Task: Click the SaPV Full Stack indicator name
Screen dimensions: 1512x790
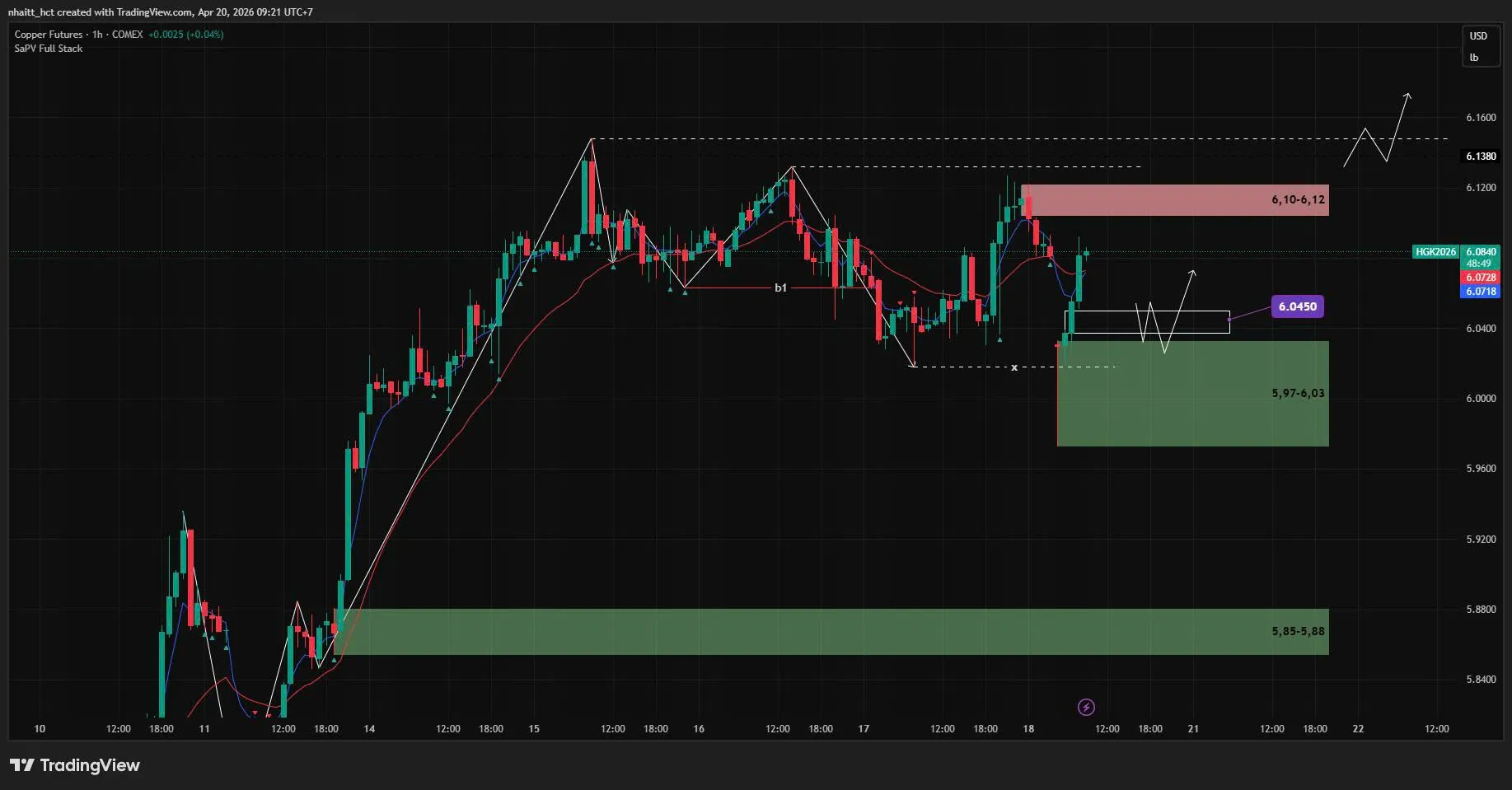Action: coord(49,49)
